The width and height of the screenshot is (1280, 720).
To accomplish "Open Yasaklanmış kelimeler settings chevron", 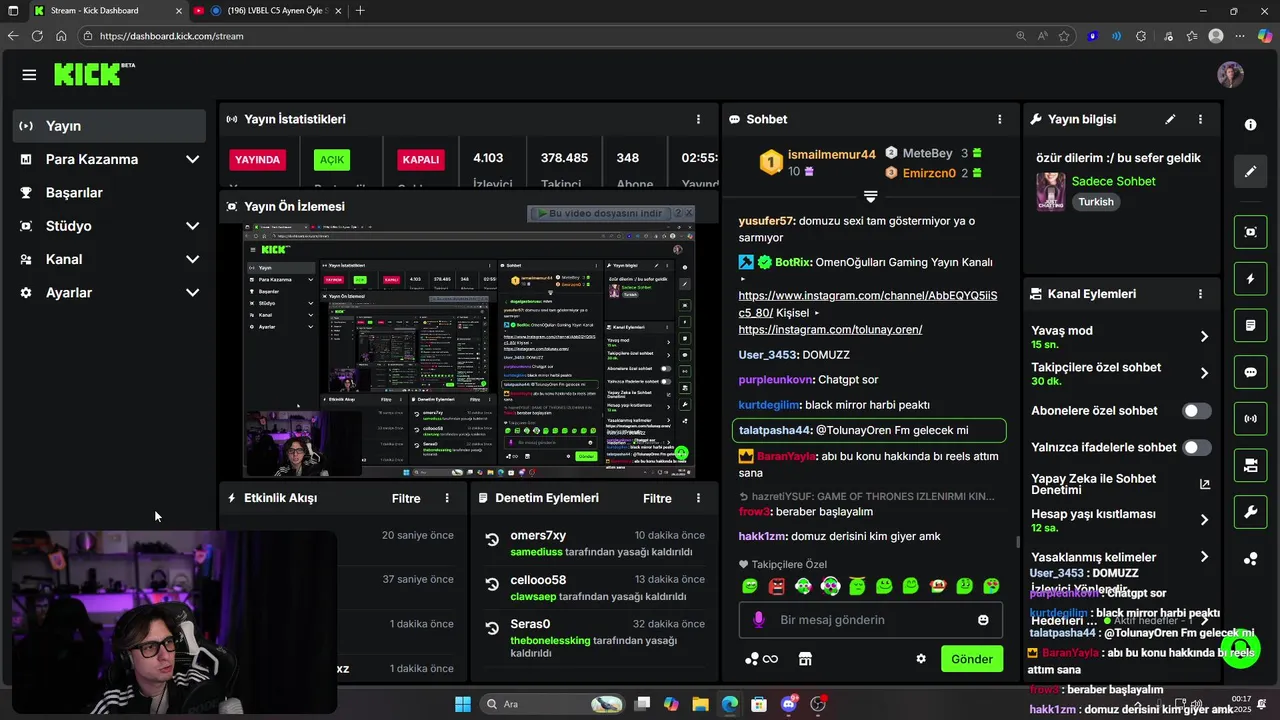I will point(1204,557).
